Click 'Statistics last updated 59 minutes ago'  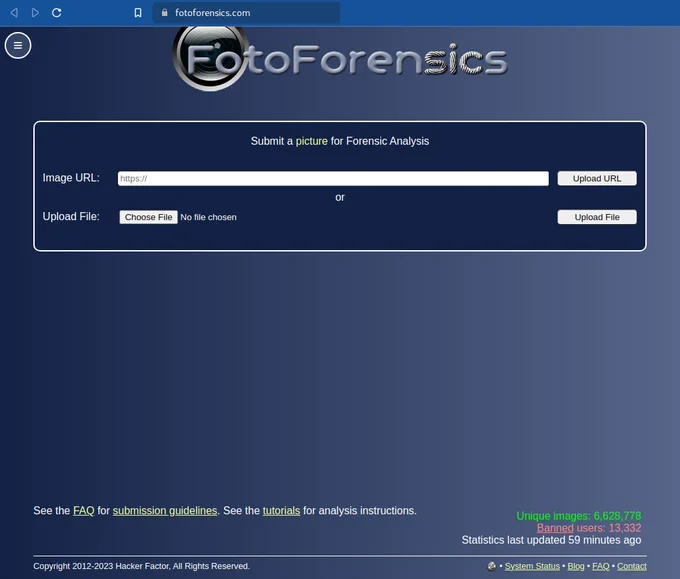point(551,540)
